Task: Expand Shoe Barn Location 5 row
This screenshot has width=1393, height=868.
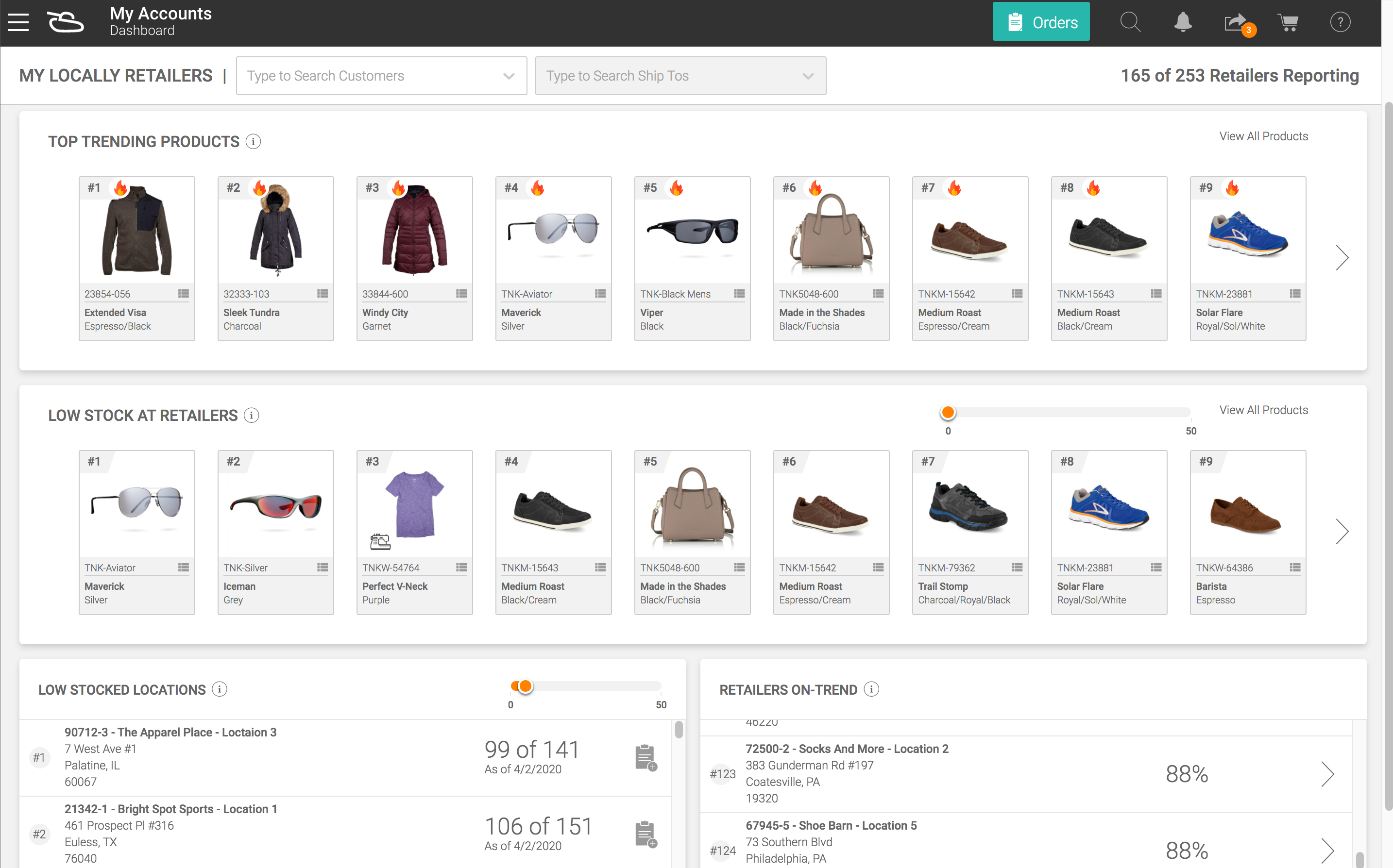Action: pyautogui.click(x=1327, y=850)
